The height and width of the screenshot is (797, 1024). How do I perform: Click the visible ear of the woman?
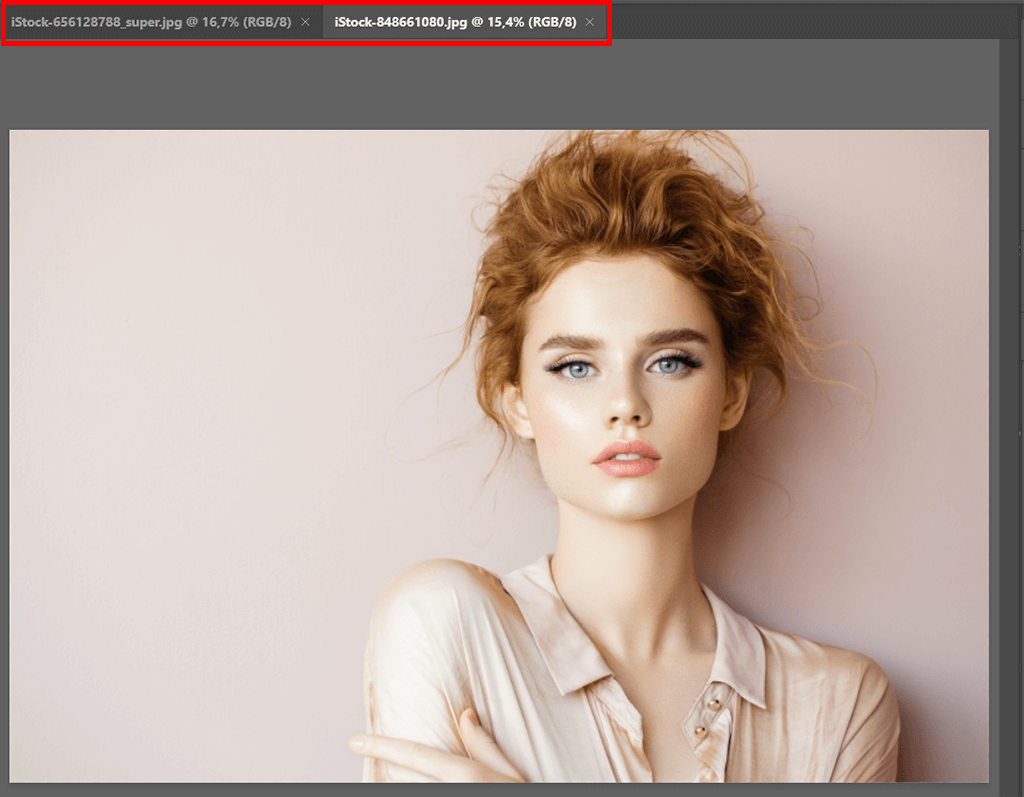pyautogui.click(x=514, y=408)
